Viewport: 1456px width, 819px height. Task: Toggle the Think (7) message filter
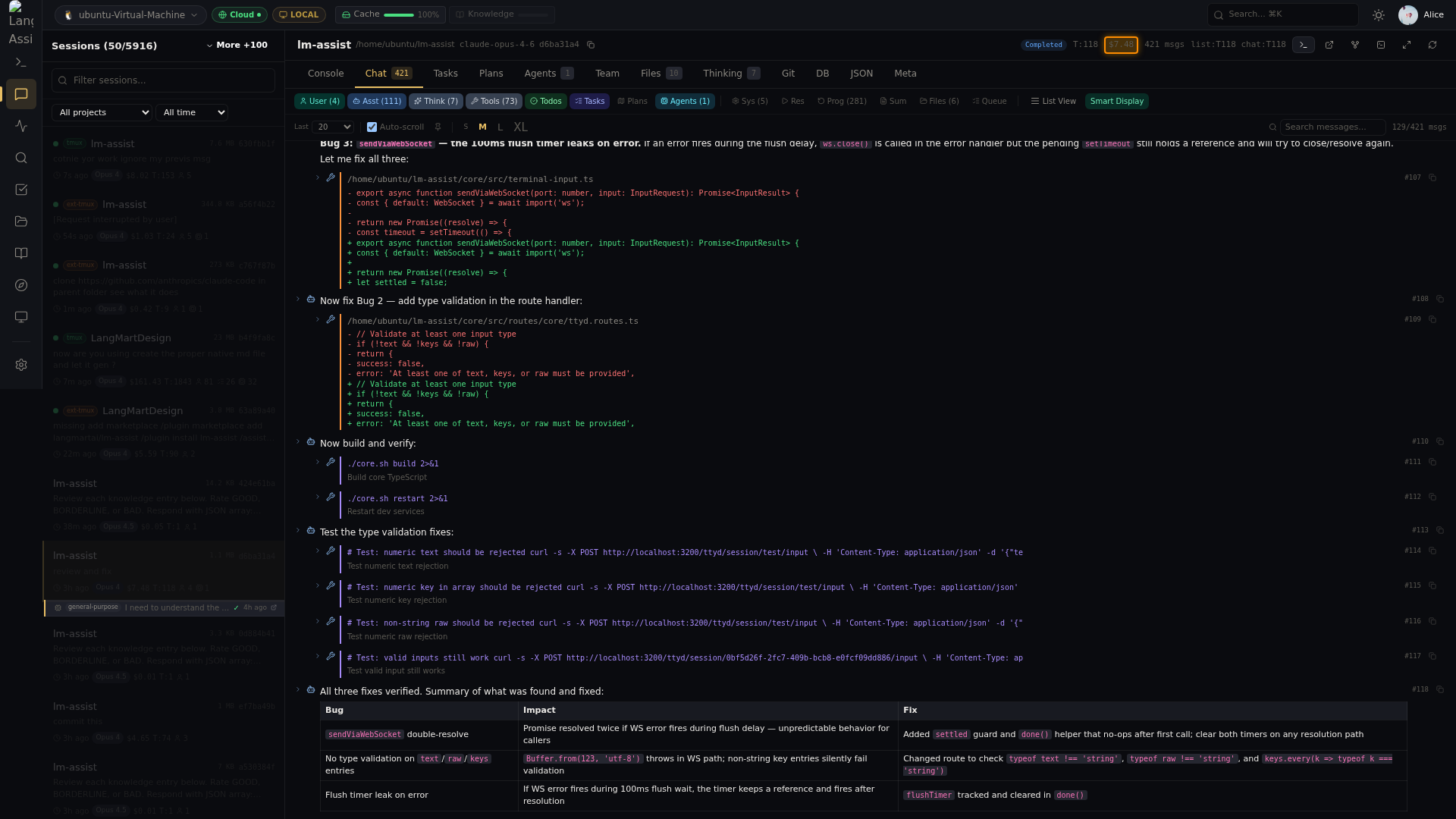coord(435,101)
